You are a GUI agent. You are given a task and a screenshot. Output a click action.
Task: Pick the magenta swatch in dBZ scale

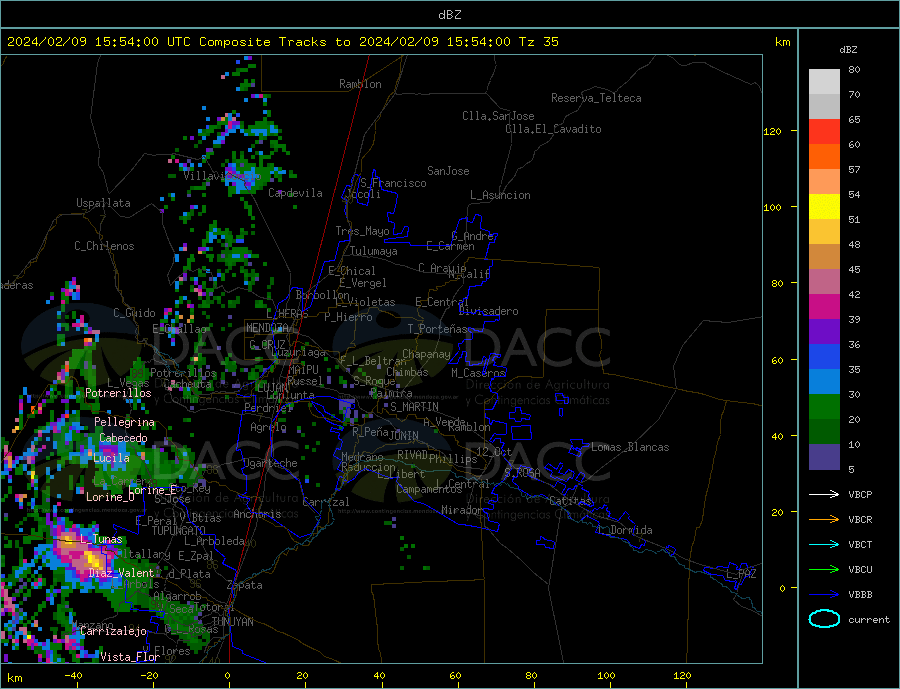[824, 307]
